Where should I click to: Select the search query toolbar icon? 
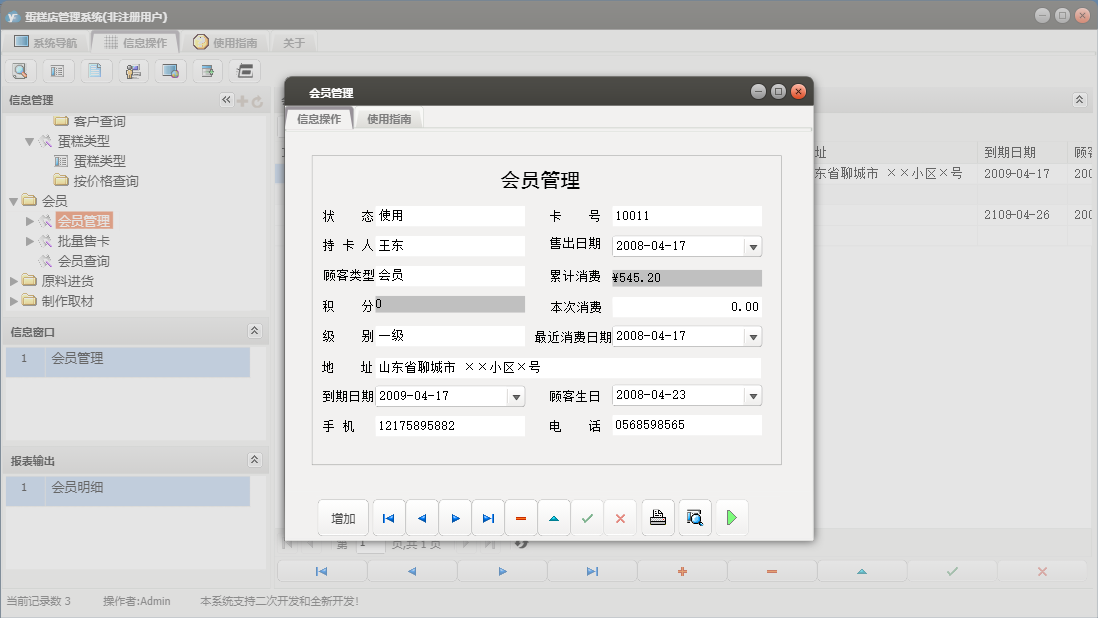coord(20,71)
